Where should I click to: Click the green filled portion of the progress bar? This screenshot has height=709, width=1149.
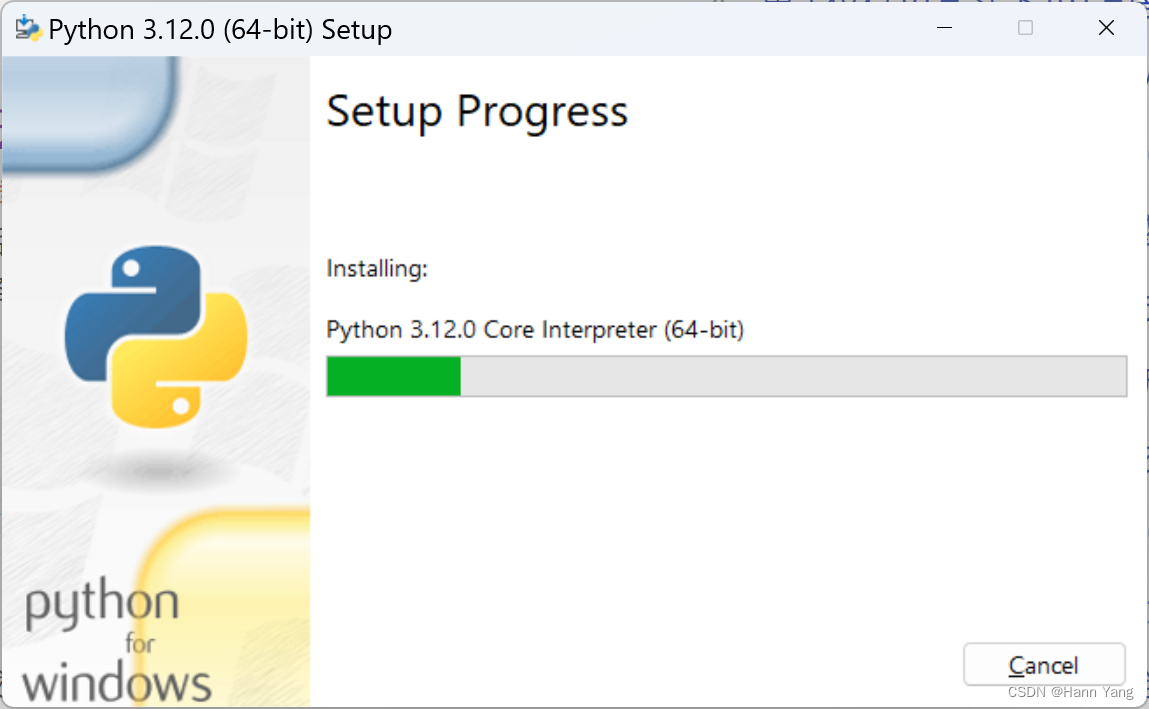(x=394, y=376)
